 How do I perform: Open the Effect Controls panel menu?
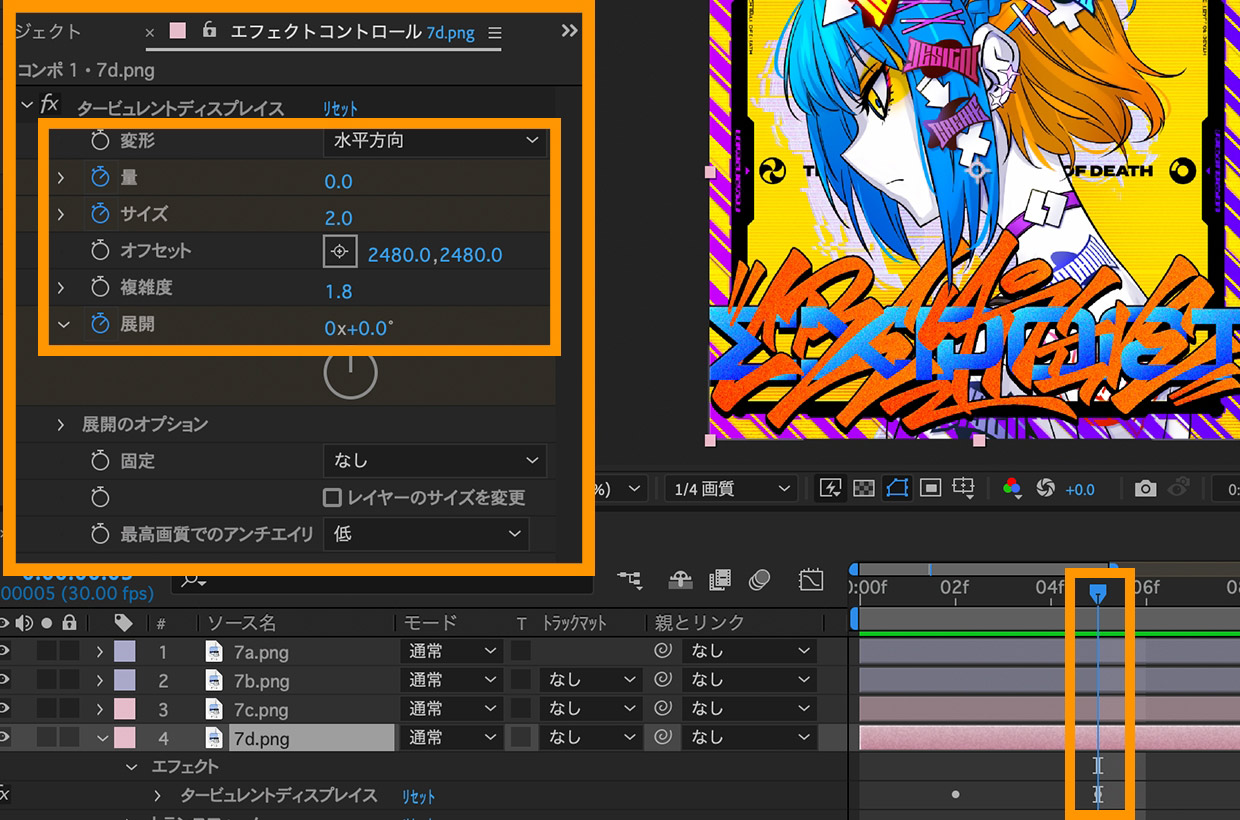coord(495,33)
